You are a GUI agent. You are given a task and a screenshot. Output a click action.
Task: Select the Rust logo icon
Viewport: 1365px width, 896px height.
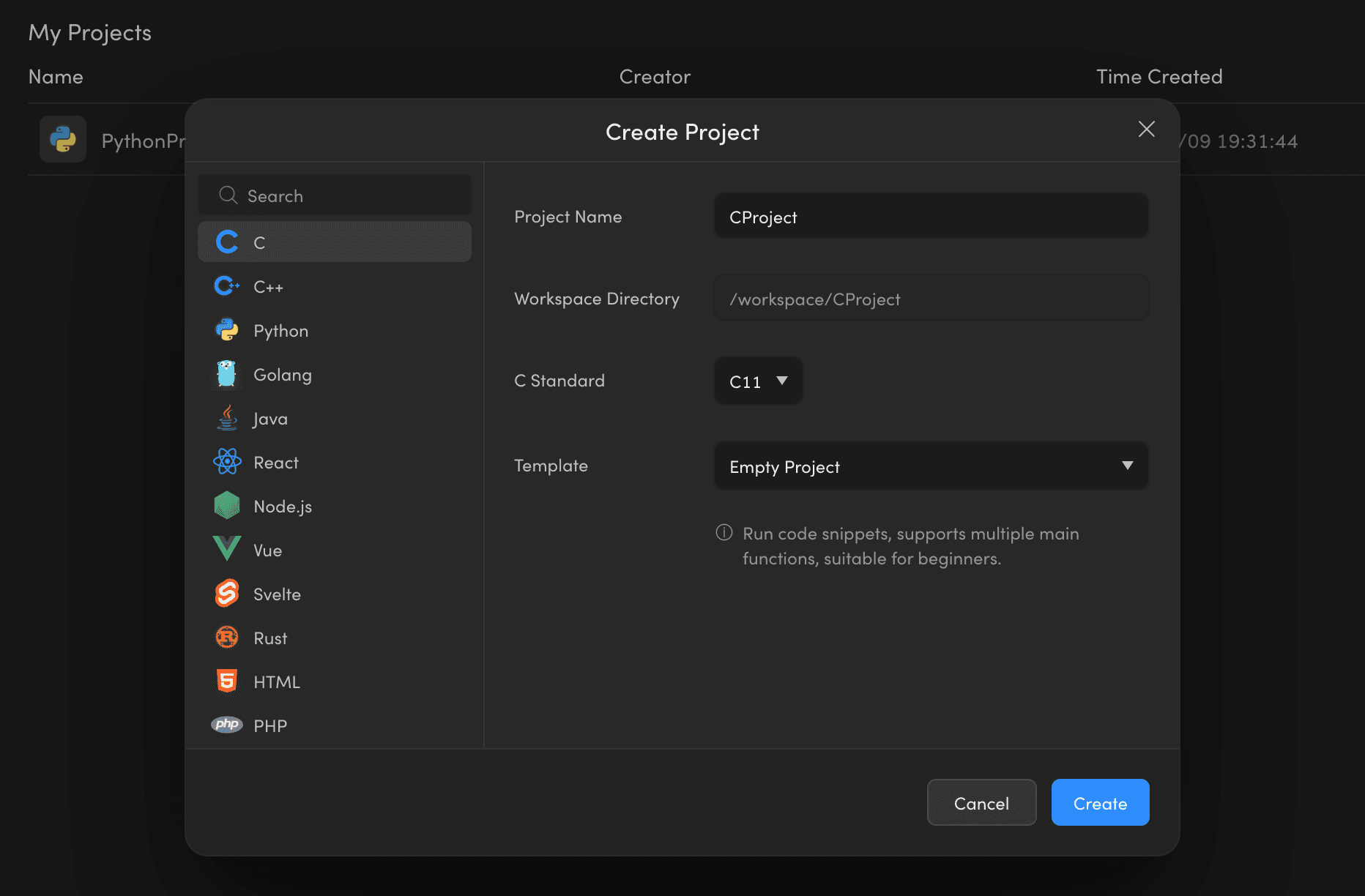(226, 638)
